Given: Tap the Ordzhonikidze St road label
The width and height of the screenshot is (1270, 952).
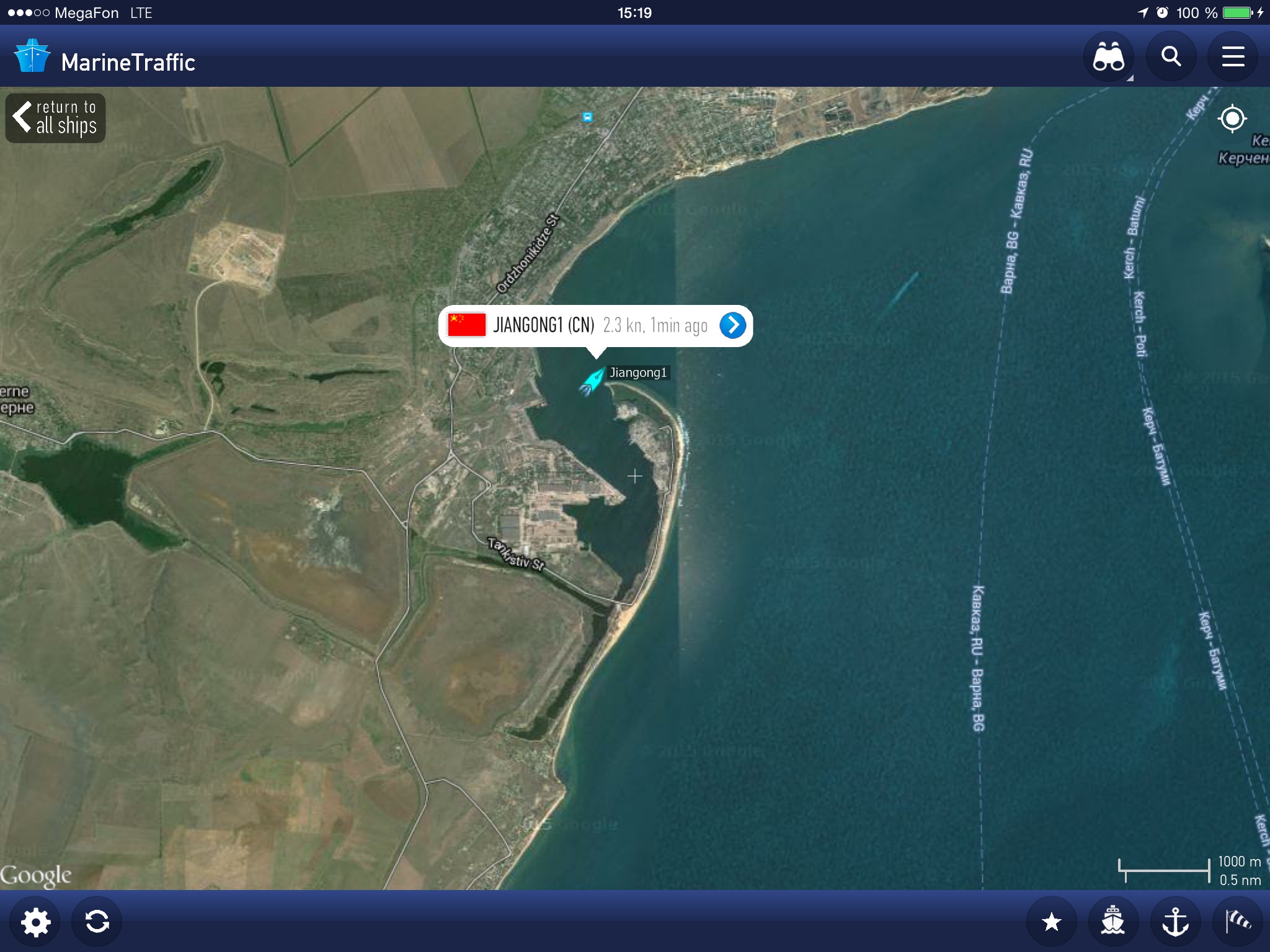Looking at the screenshot, I should 528,253.
